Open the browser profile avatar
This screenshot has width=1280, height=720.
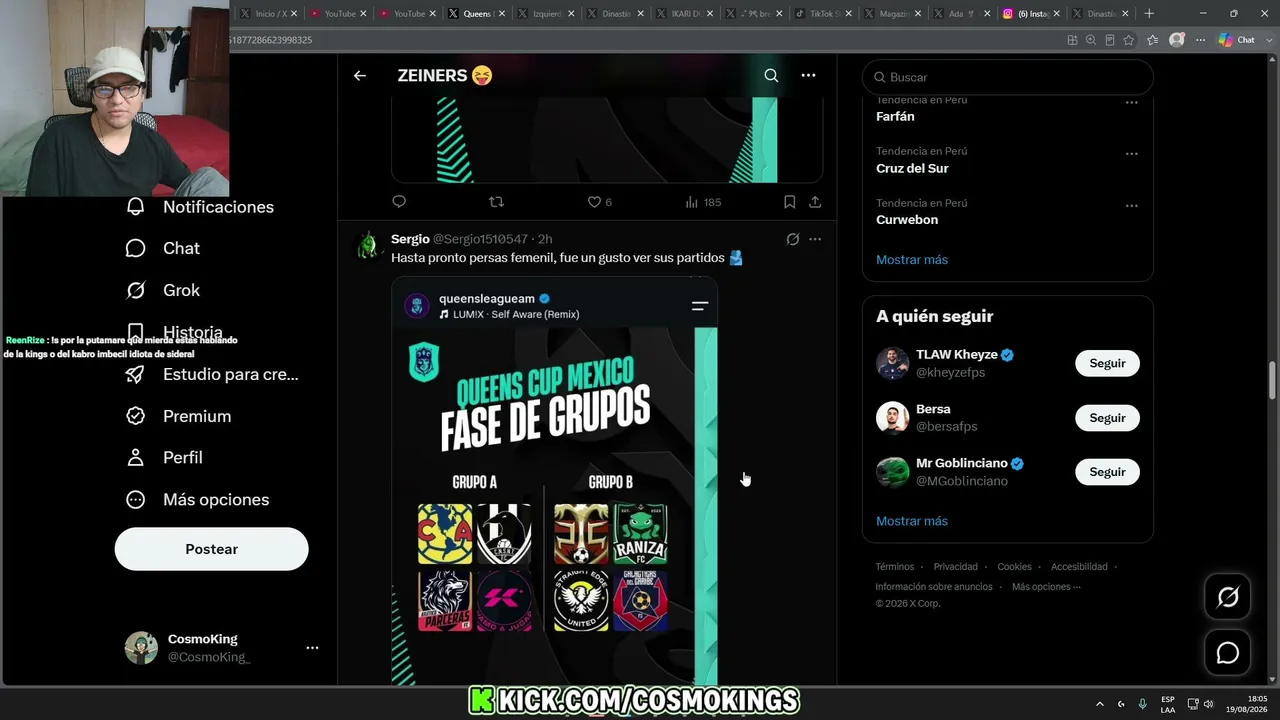(x=1177, y=40)
